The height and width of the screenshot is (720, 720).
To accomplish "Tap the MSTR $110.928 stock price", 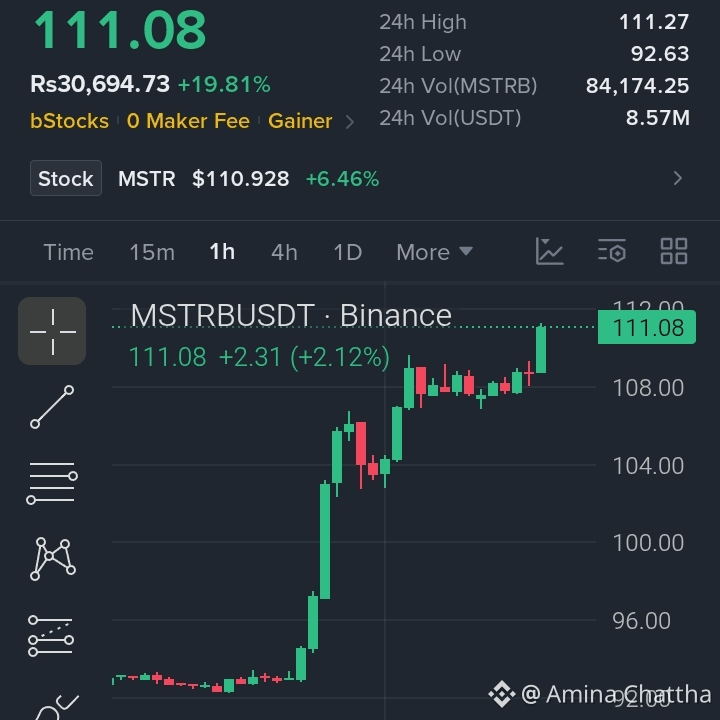I will 203,179.
